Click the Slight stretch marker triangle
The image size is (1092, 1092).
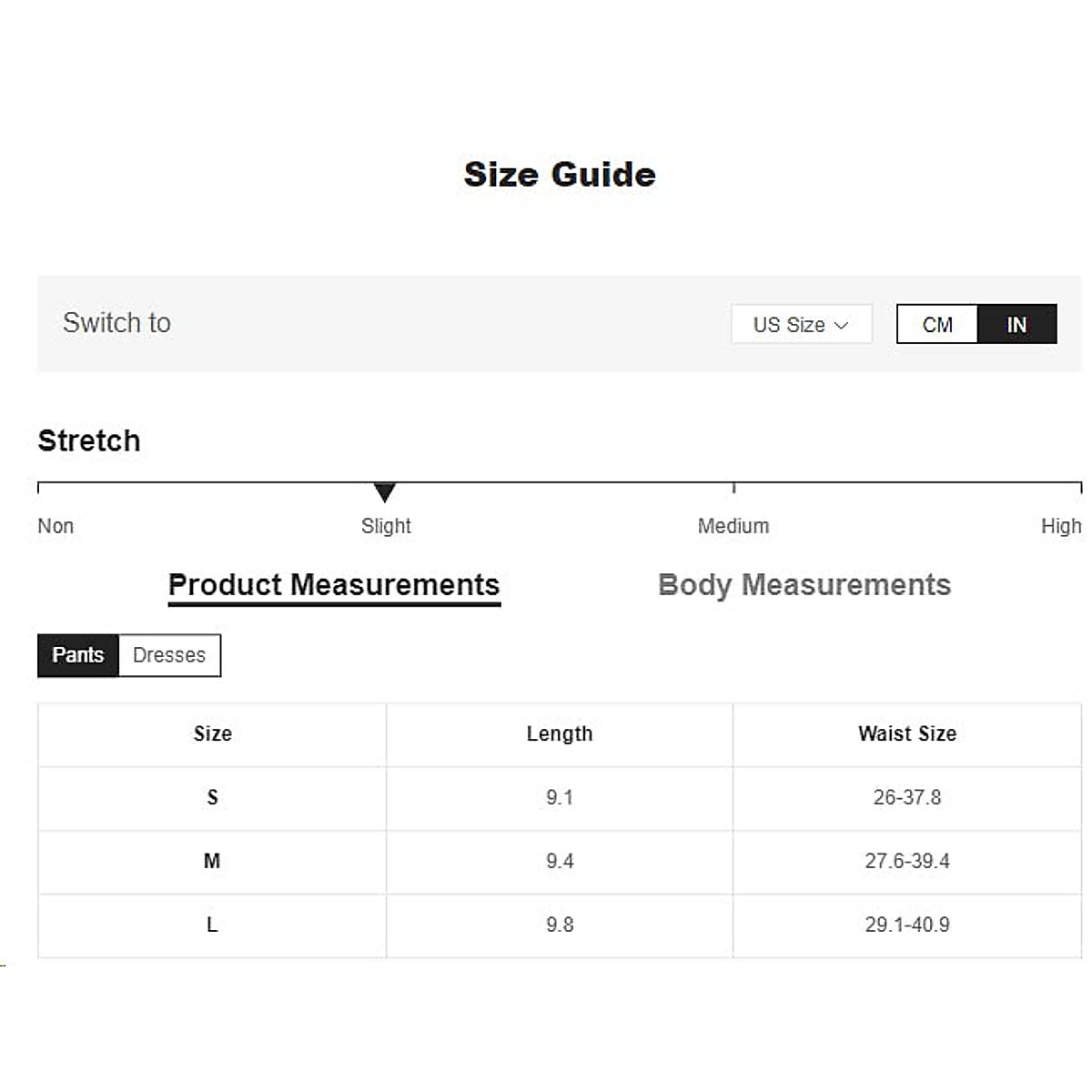[x=385, y=492]
